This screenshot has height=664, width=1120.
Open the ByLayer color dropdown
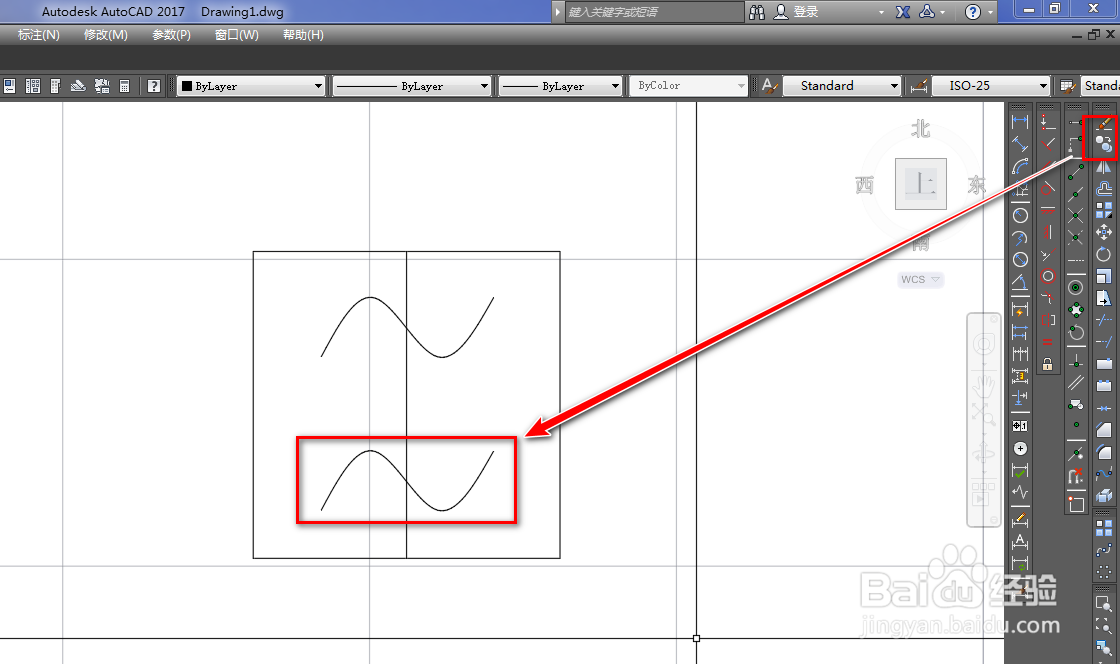(x=251, y=86)
